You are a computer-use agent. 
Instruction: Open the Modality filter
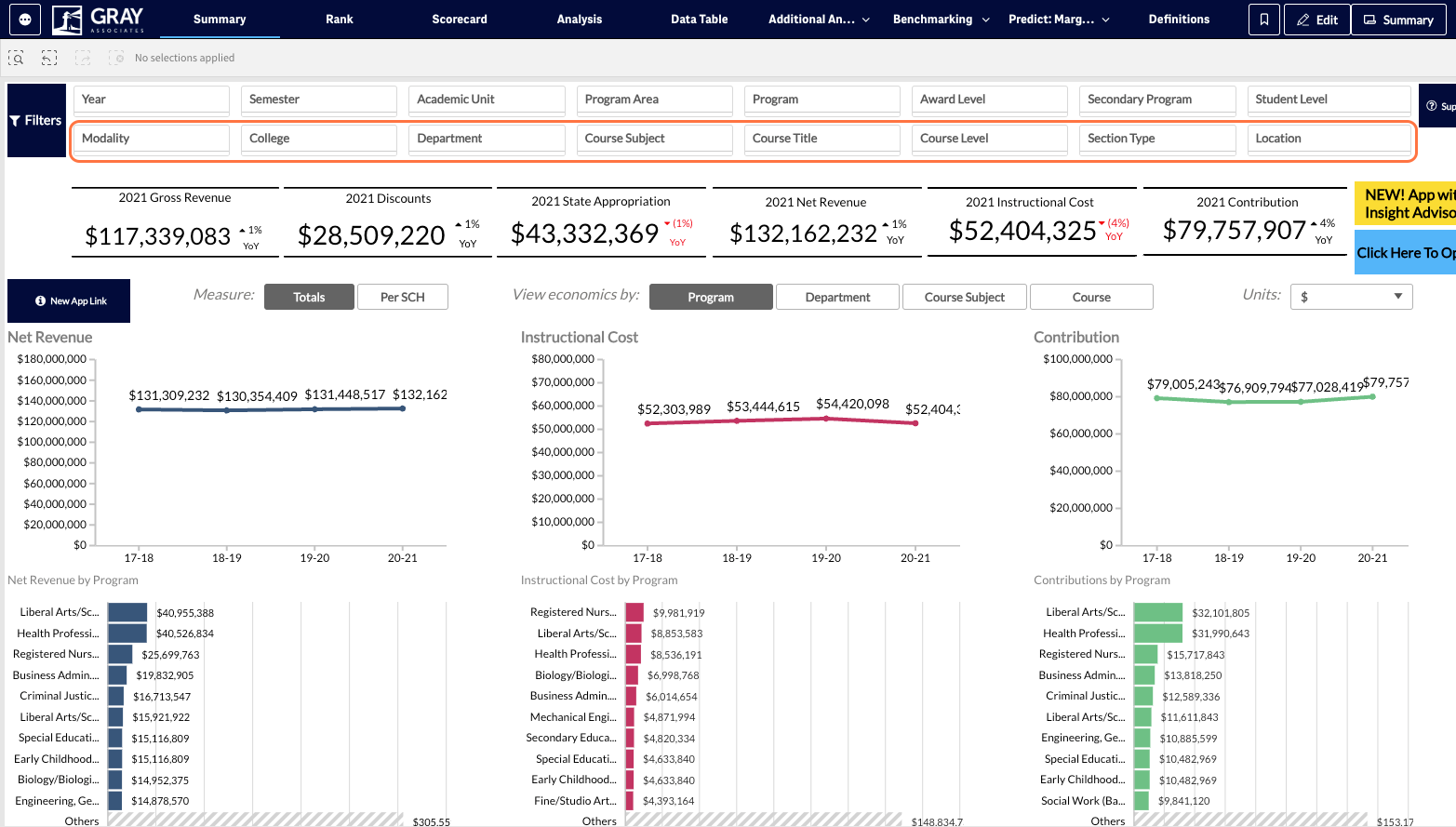(x=152, y=139)
